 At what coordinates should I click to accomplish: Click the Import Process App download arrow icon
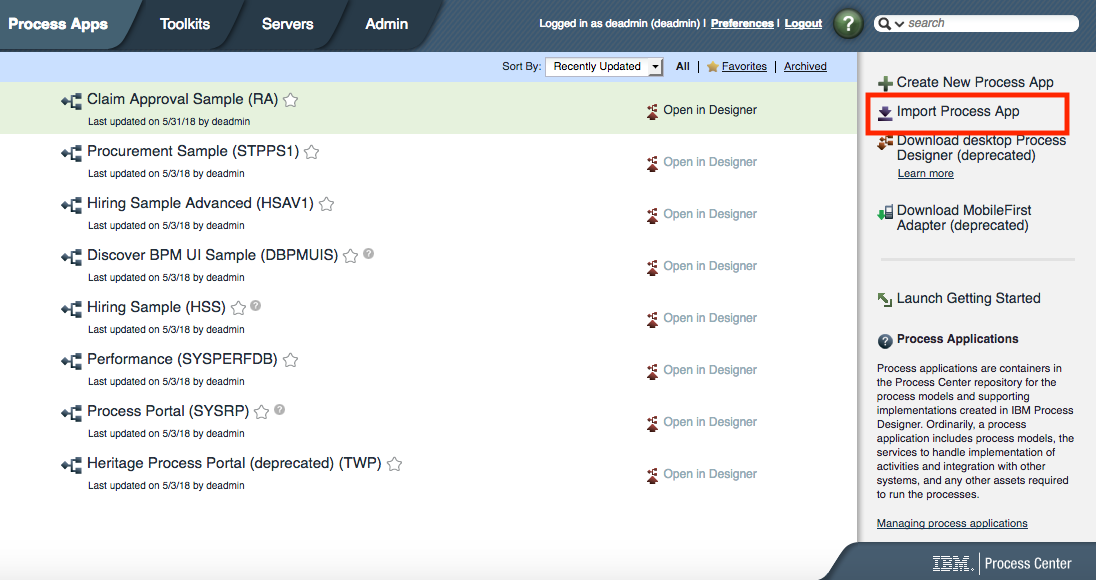[x=885, y=113]
